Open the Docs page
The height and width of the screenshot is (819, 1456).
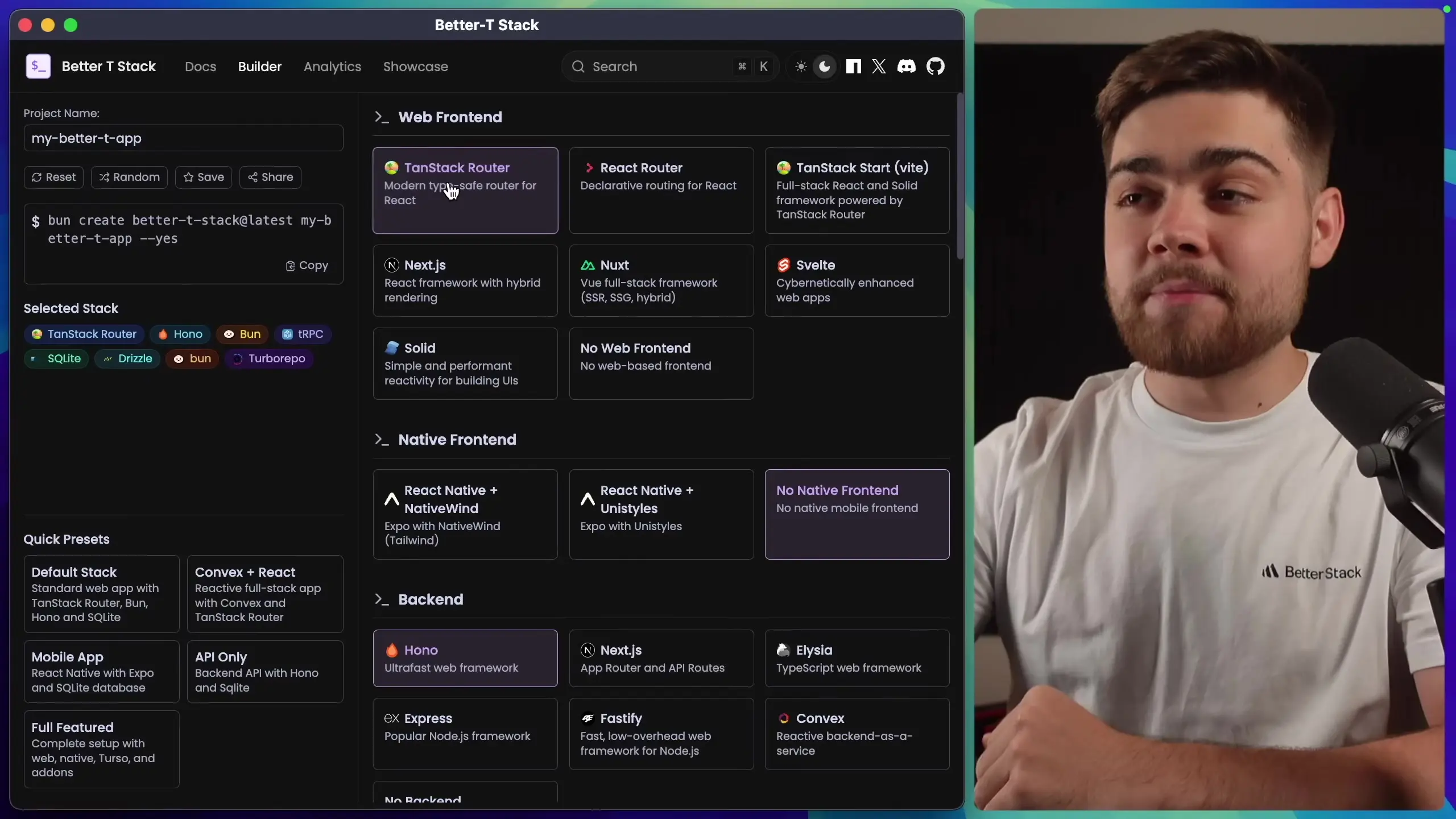pyautogui.click(x=201, y=67)
